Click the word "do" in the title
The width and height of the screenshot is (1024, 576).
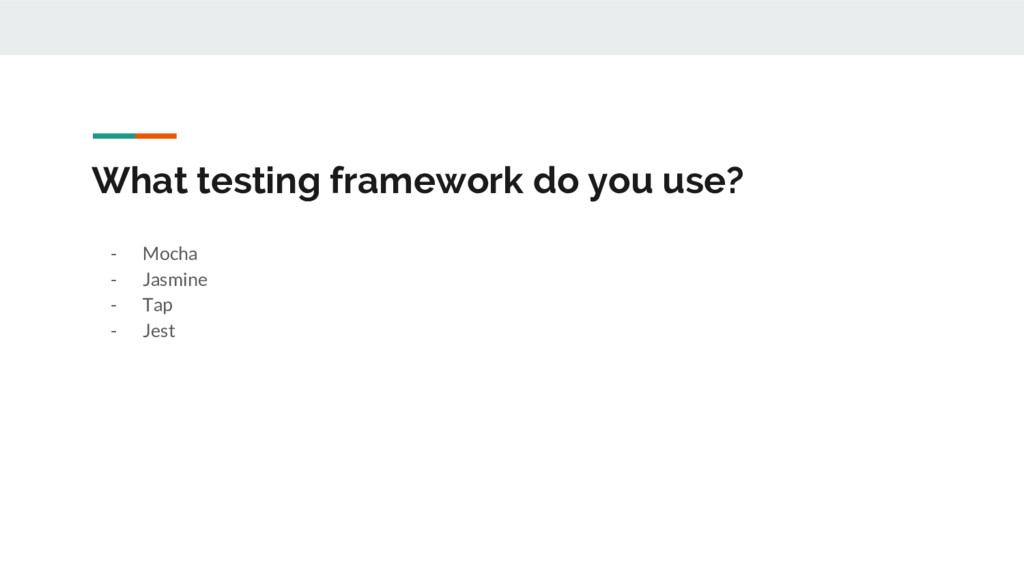(556, 180)
